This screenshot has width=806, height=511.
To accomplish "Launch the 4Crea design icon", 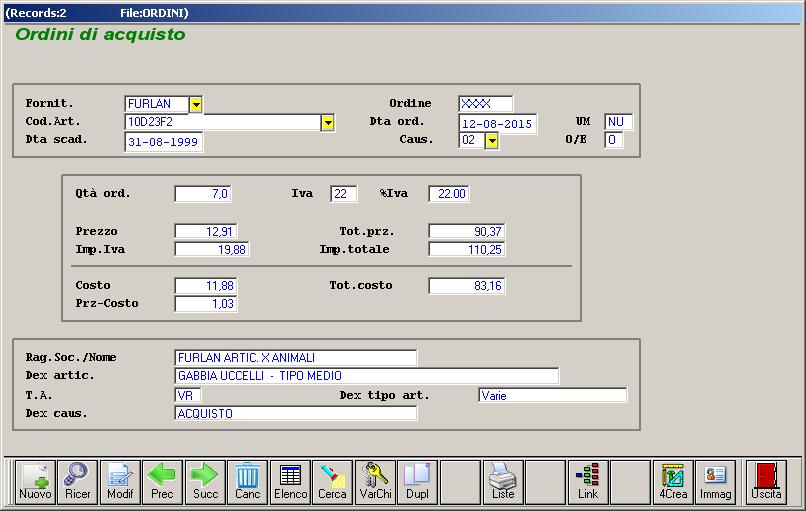I will click(x=673, y=482).
